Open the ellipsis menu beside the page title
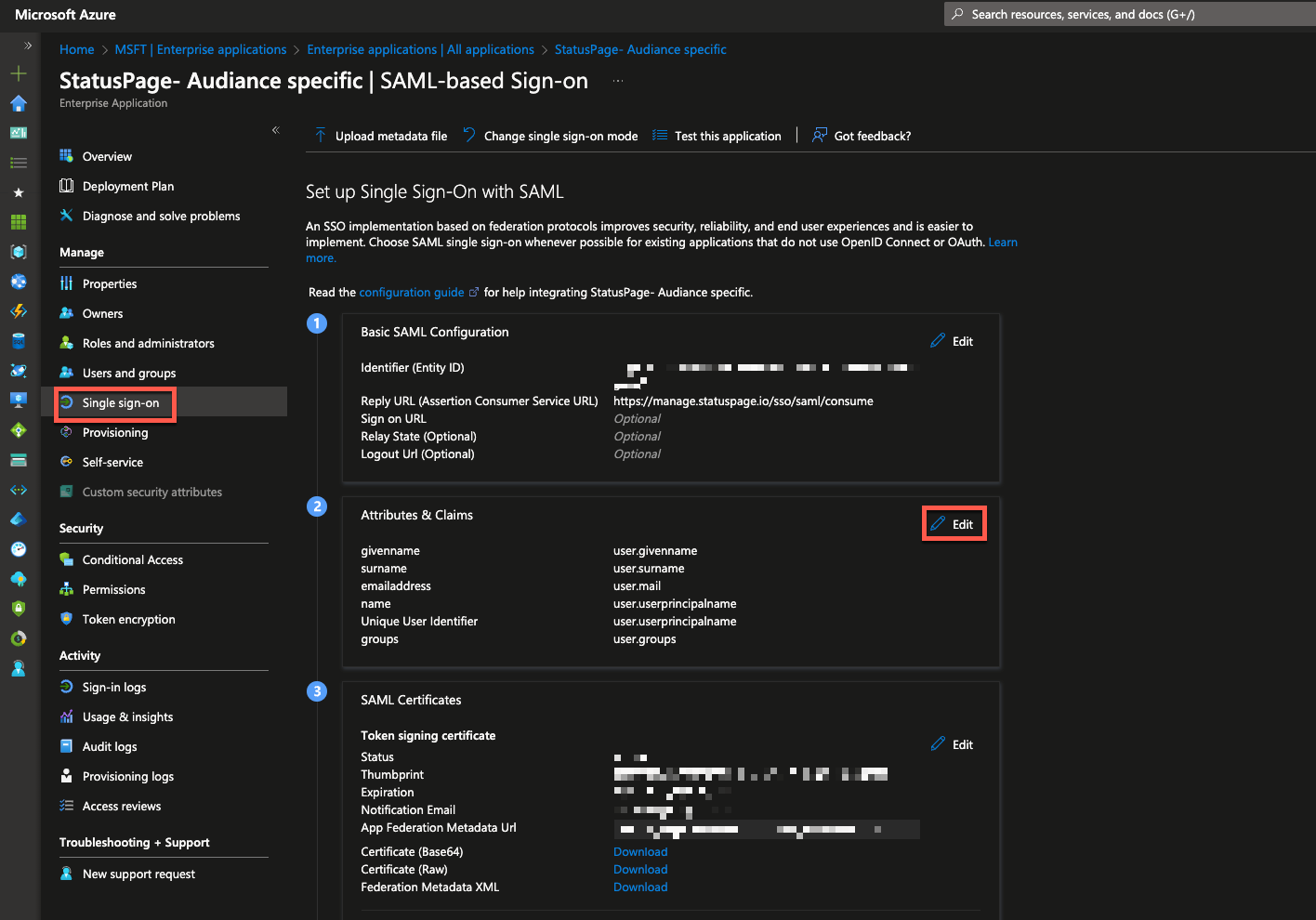The height and width of the screenshot is (920, 1316). coord(616,83)
